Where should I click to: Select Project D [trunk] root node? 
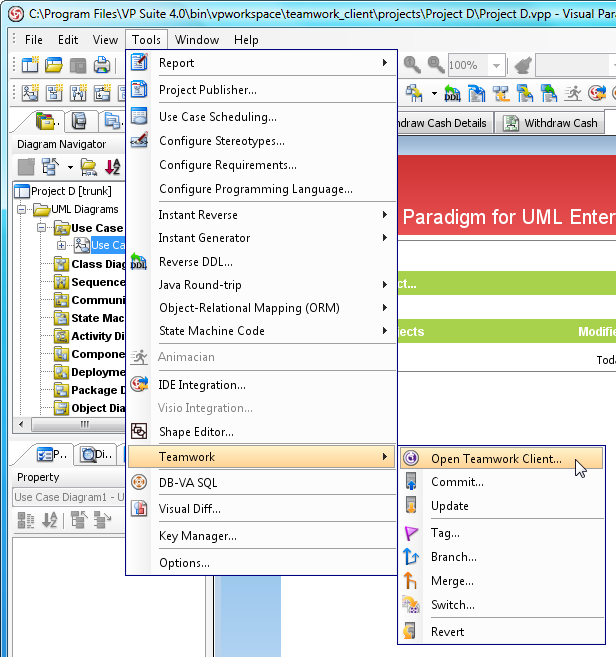coord(63,191)
